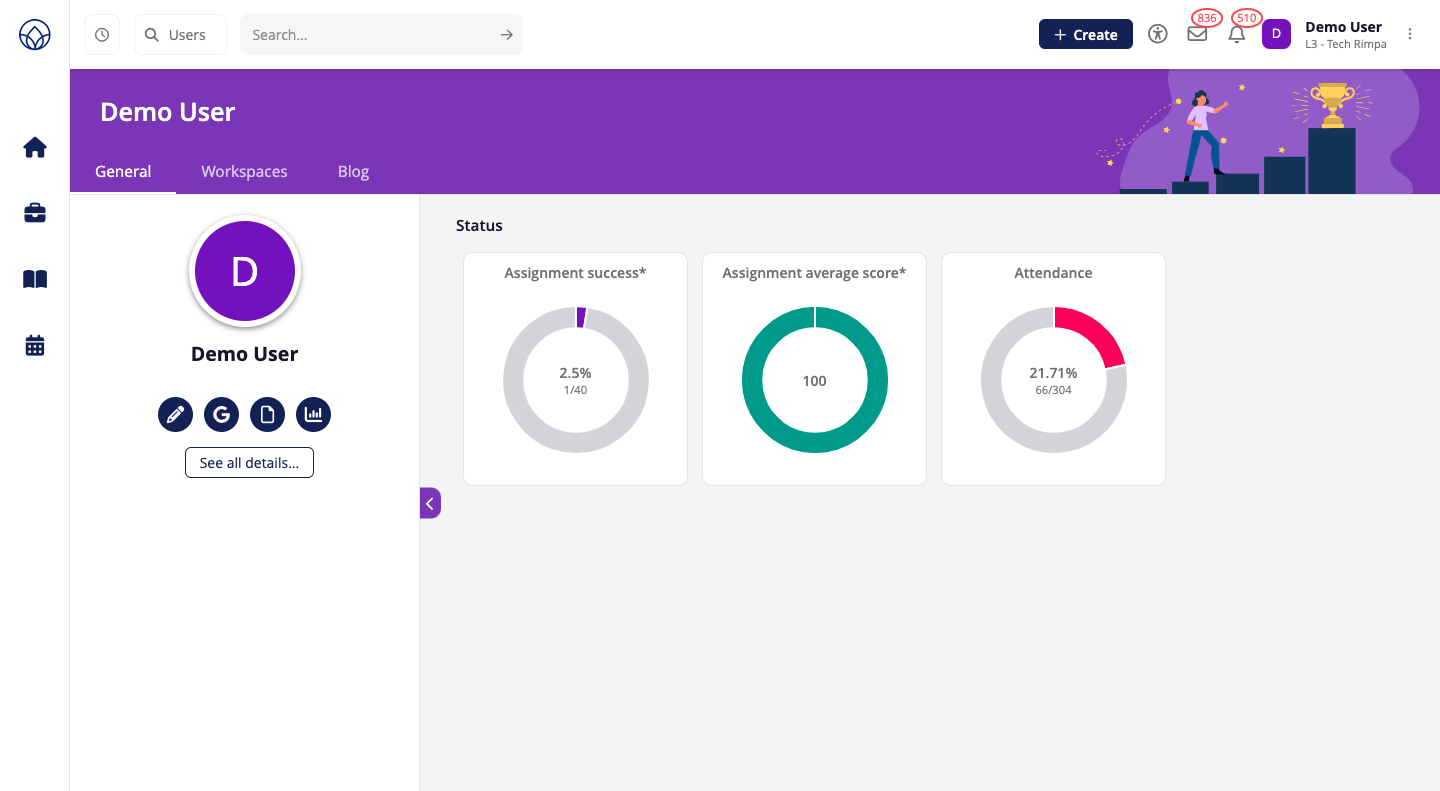Open the recent history clock icon
1440x791 pixels.
tap(102, 35)
